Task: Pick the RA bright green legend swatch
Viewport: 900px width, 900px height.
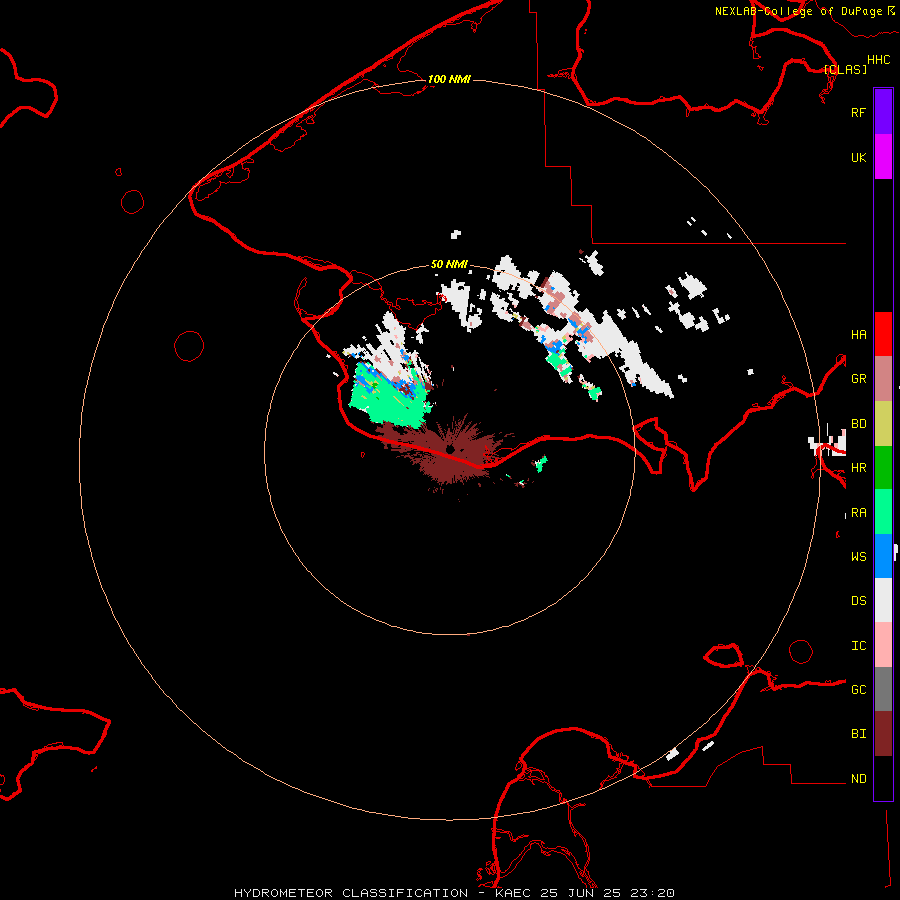Action: (x=883, y=512)
